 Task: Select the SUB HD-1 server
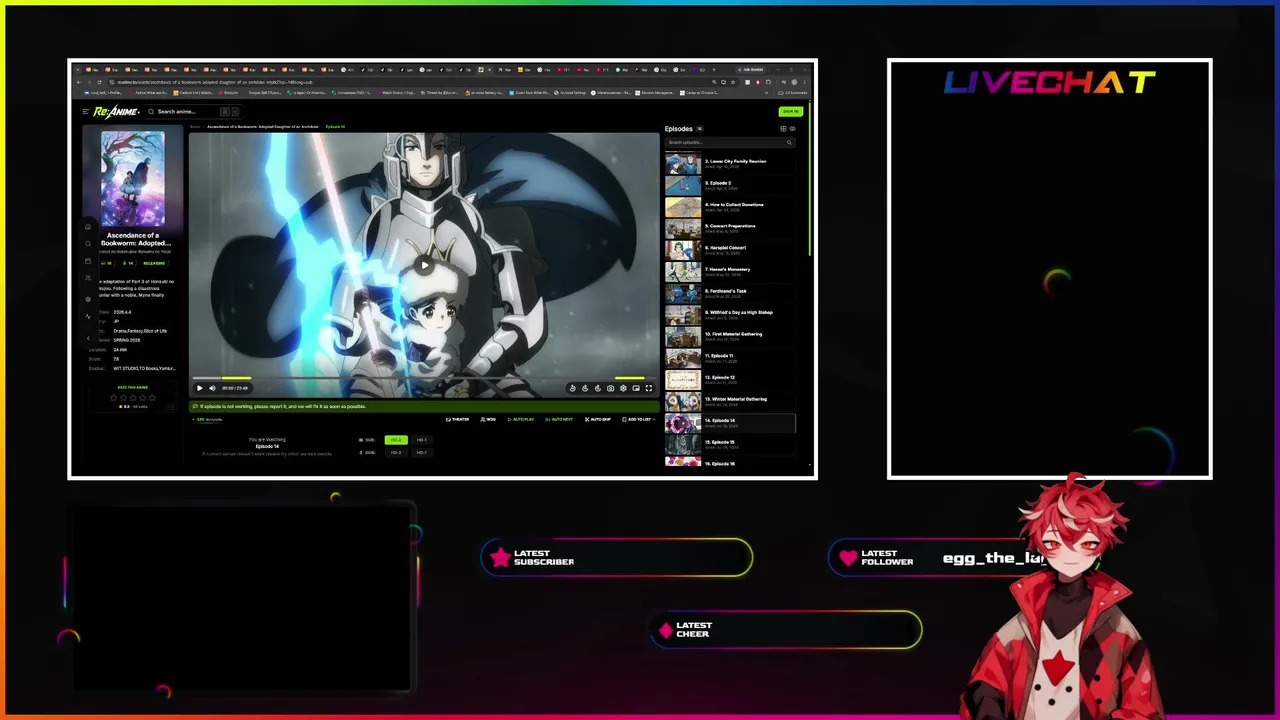click(x=421, y=440)
